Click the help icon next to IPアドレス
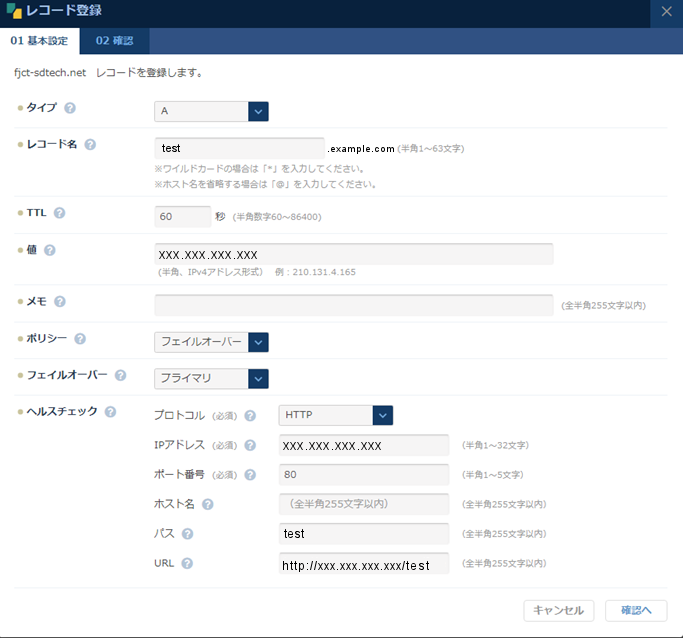 [x=250, y=445]
